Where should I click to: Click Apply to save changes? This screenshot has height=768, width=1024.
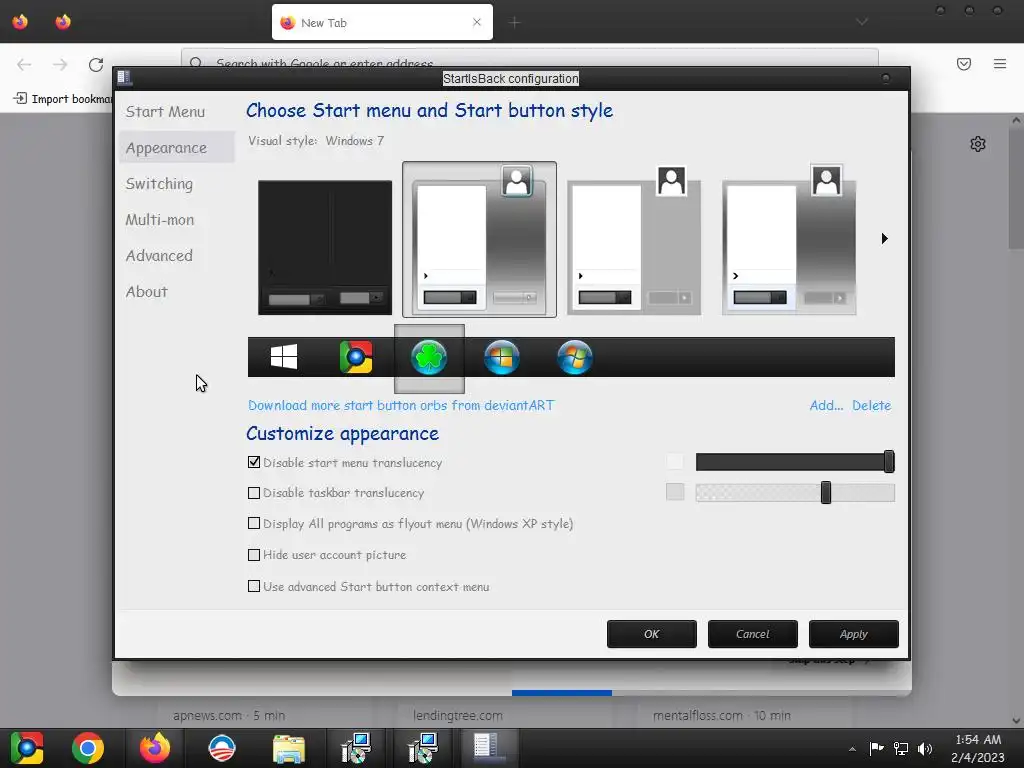[x=854, y=634]
